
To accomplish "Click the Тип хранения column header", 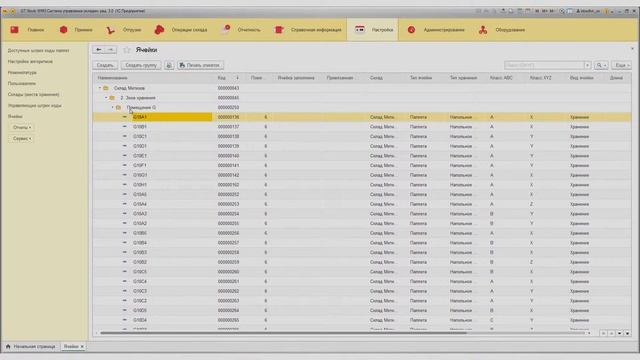I will (x=463, y=78).
